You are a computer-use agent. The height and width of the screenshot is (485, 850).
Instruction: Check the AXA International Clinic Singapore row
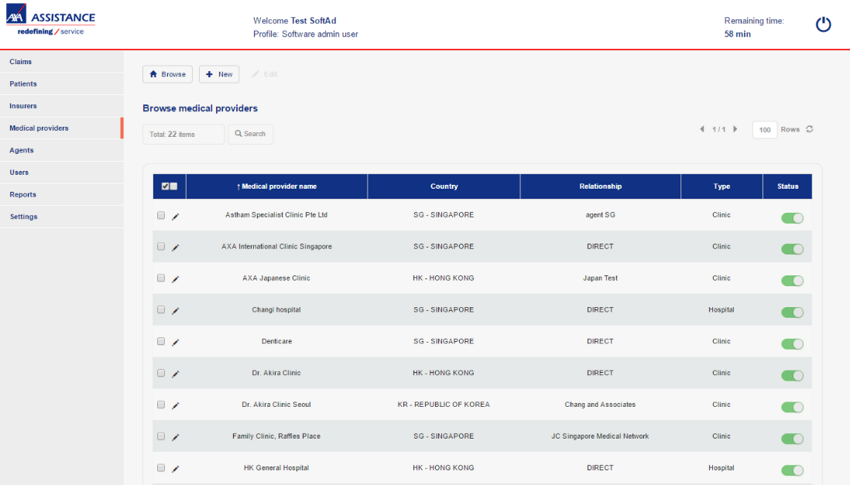click(x=161, y=247)
